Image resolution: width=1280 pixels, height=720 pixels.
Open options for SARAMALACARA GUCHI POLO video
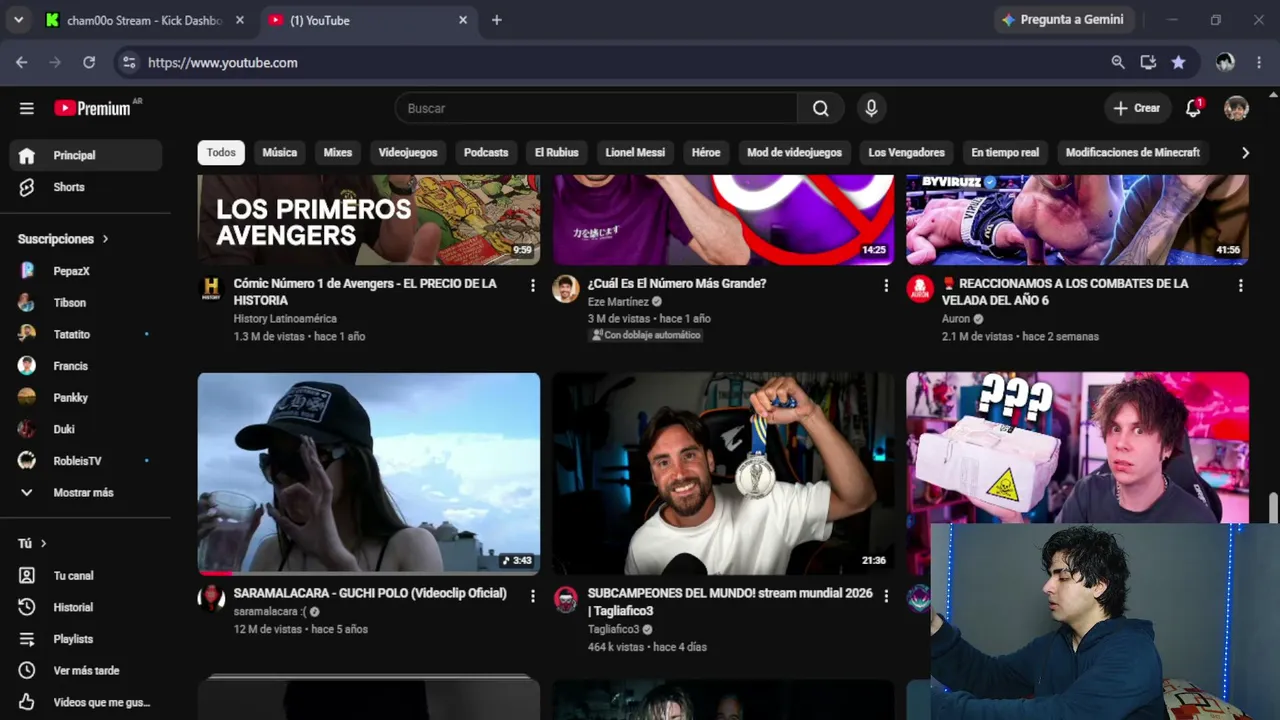[532, 595]
